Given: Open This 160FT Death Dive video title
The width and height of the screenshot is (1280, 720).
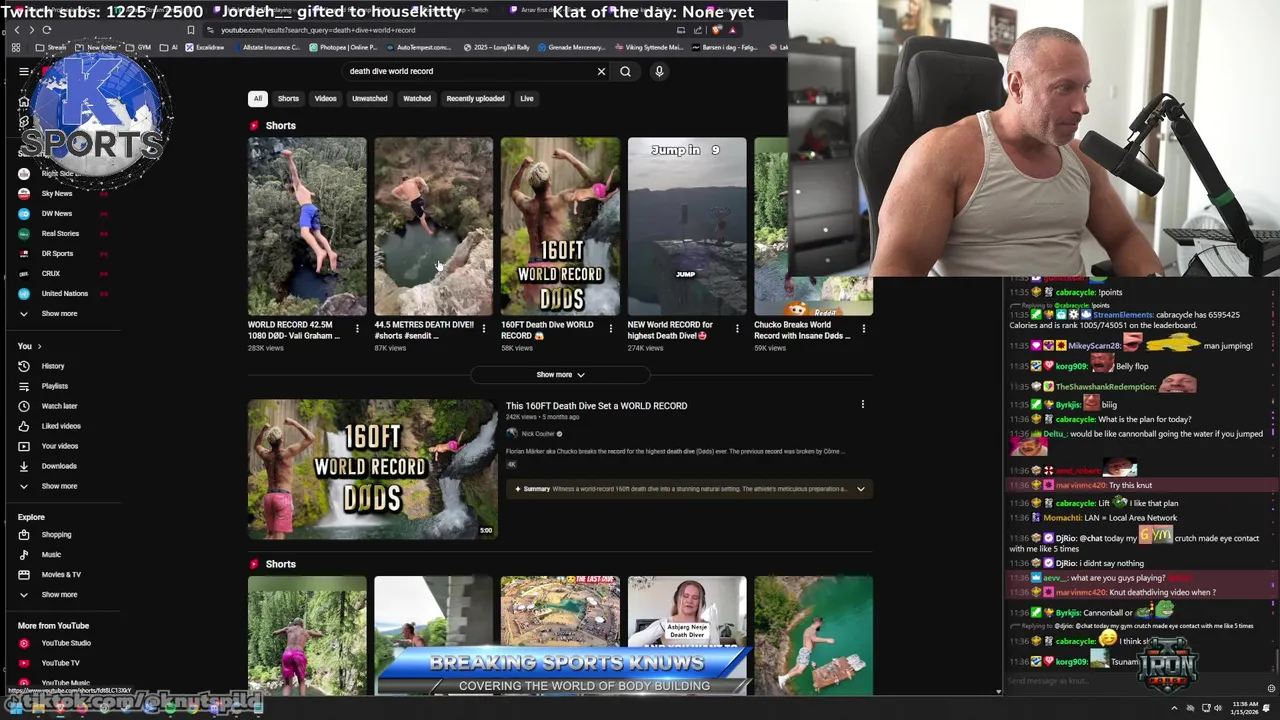Looking at the screenshot, I should coord(596,406).
